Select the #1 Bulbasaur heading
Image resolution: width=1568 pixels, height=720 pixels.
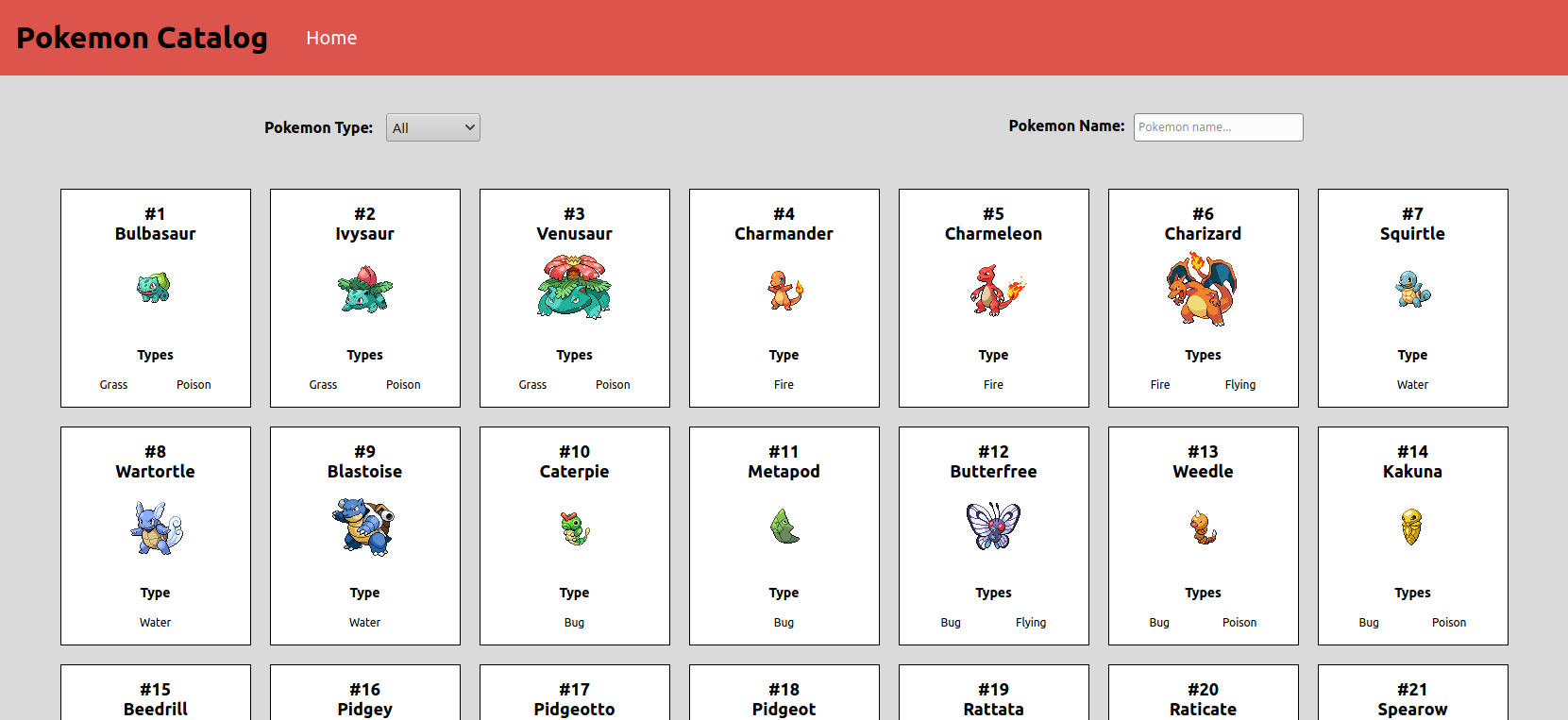(x=156, y=224)
